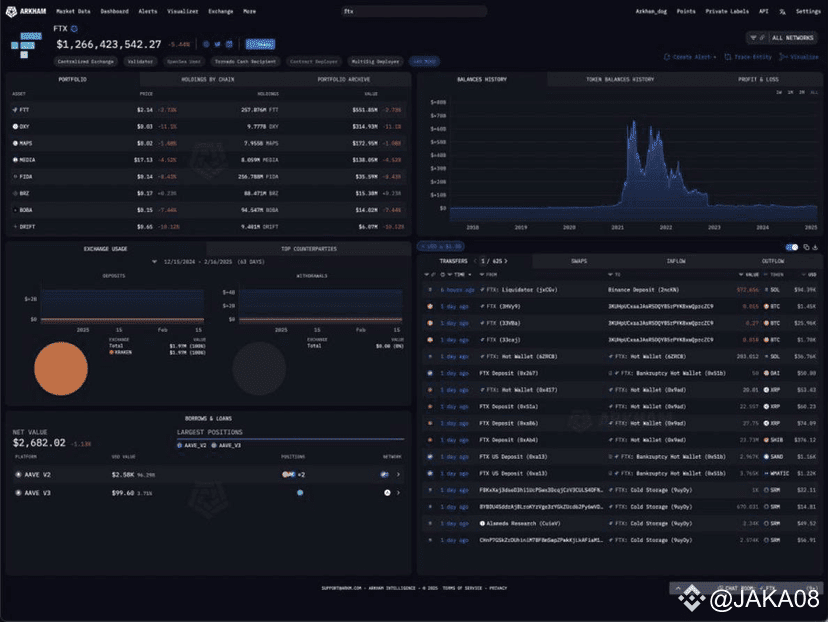Toggle AAVE_V2 in largest positions legend
The width and height of the screenshot is (828, 622).
191,446
